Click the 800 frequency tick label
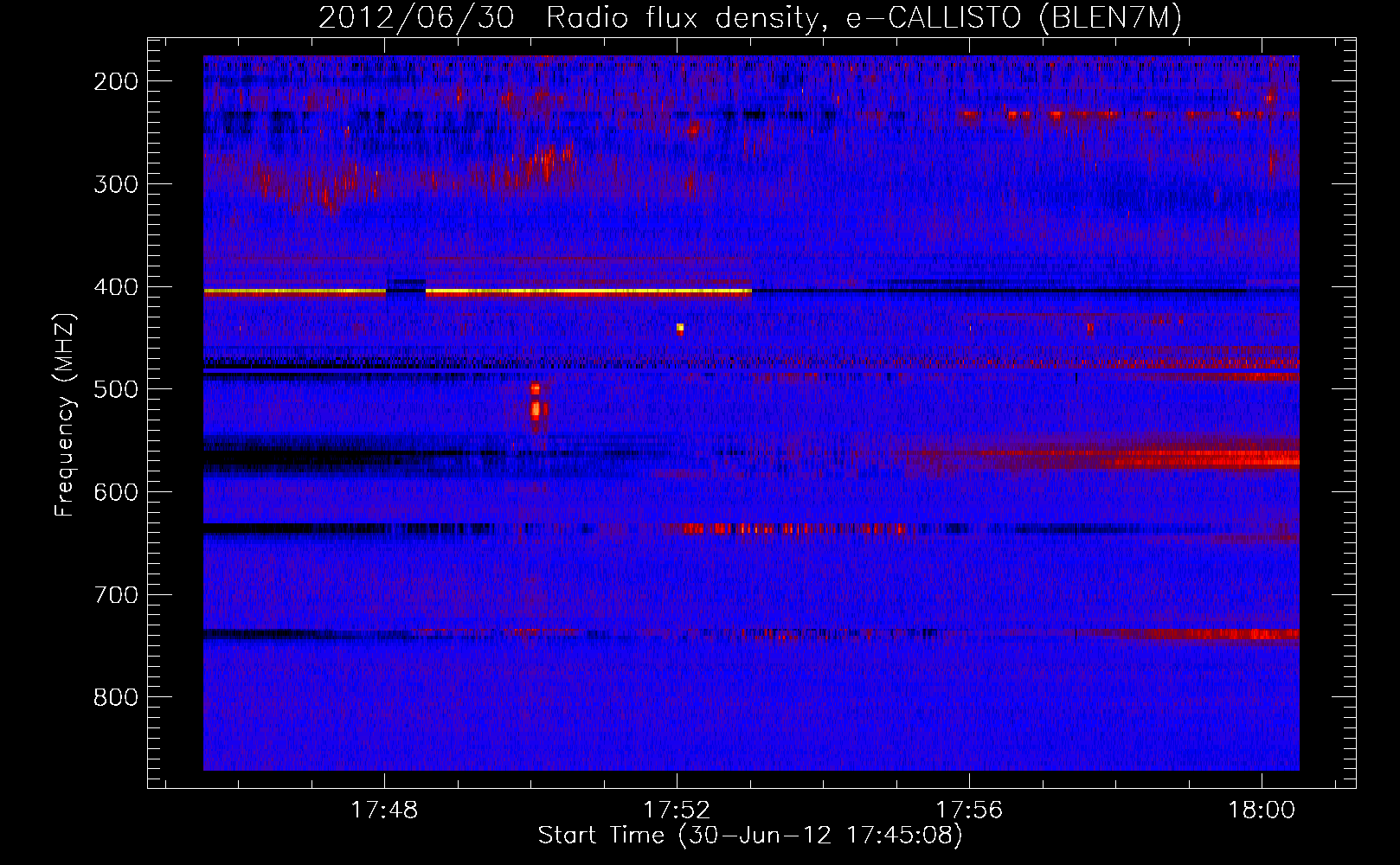Viewport: 1400px width, 865px height. (116, 697)
